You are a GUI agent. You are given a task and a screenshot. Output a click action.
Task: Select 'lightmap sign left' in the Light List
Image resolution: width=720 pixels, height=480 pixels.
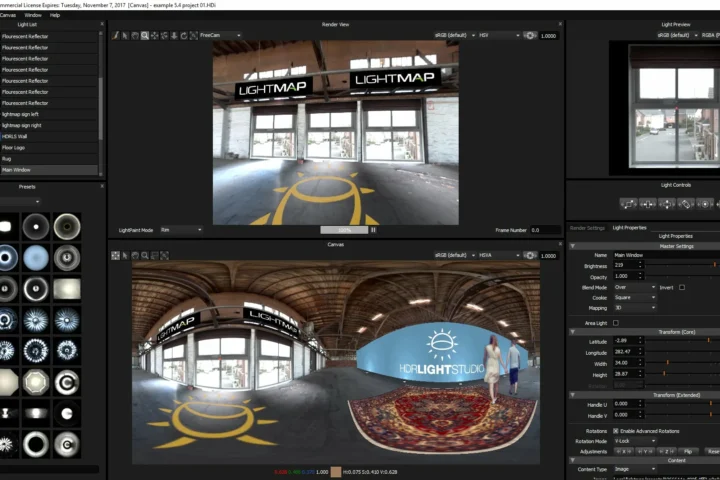(49, 114)
